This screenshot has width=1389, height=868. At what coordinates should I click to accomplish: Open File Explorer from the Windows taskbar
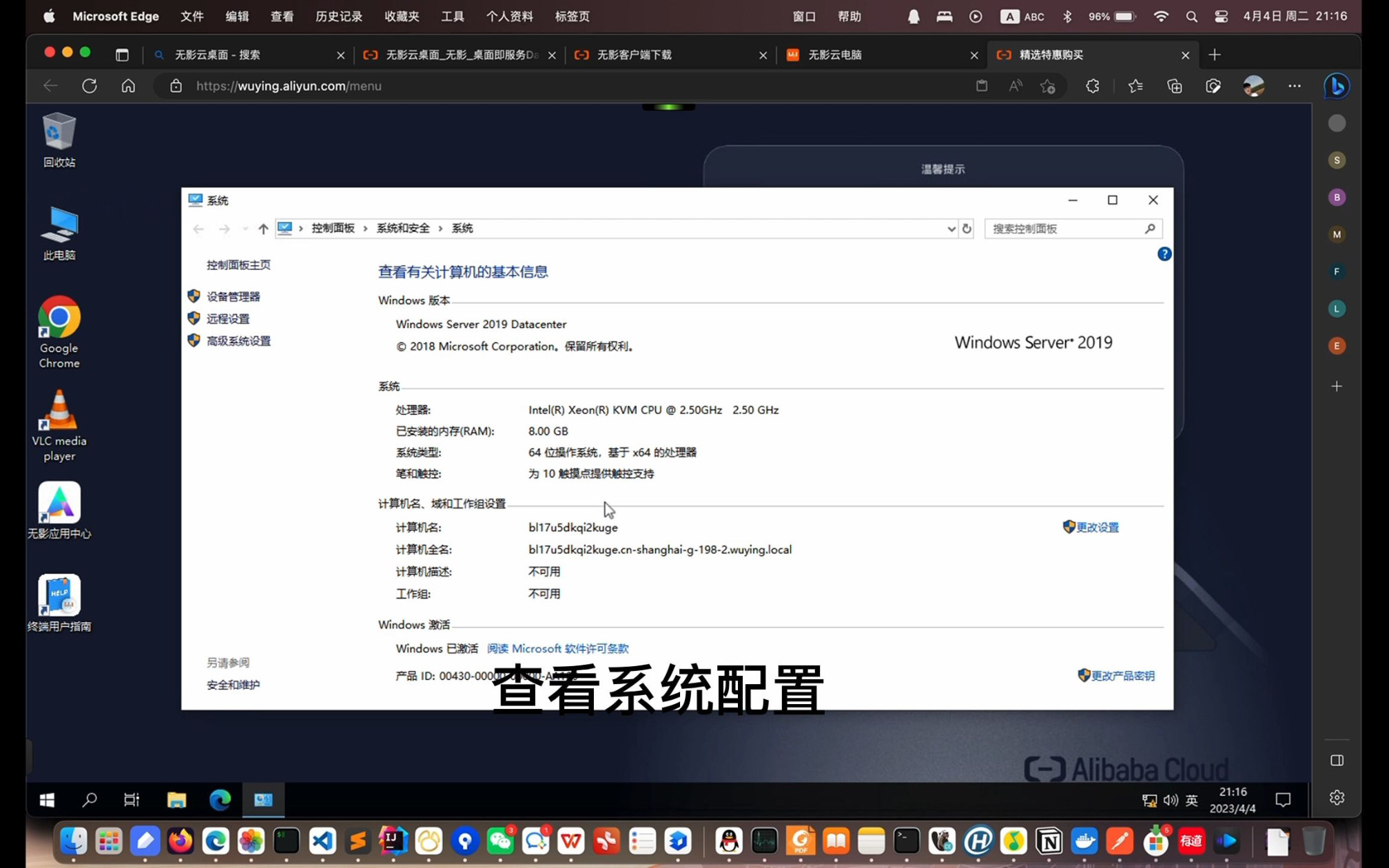point(177,799)
